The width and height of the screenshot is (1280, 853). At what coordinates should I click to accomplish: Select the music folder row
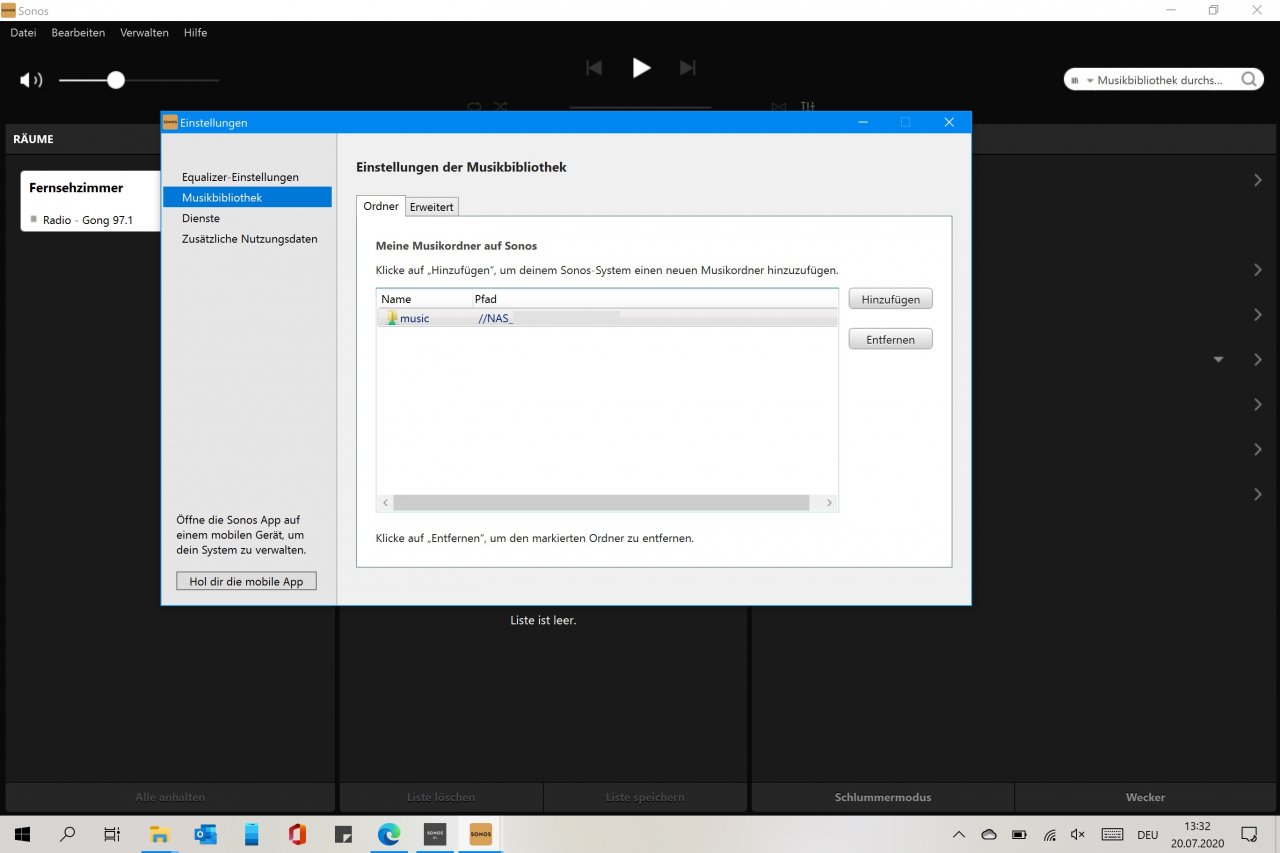(x=607, y=318)
